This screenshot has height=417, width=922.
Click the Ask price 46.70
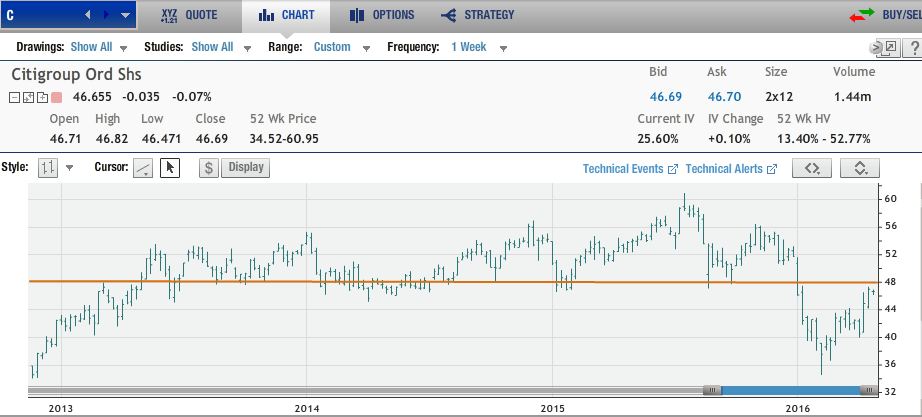(x=724, y=97)
